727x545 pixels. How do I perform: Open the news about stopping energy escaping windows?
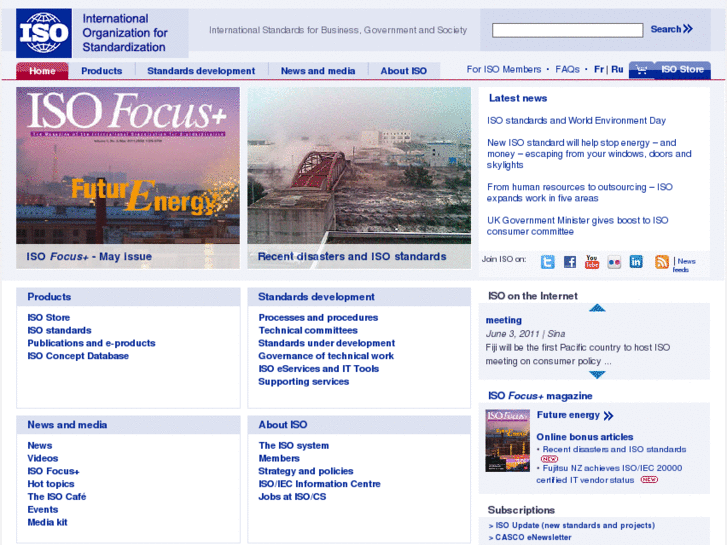click(x=589, y=154)
